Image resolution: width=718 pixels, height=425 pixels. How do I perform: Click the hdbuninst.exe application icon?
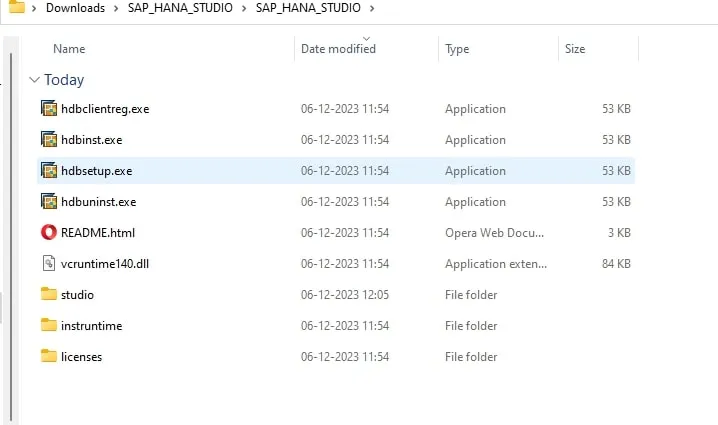point(49,202)
